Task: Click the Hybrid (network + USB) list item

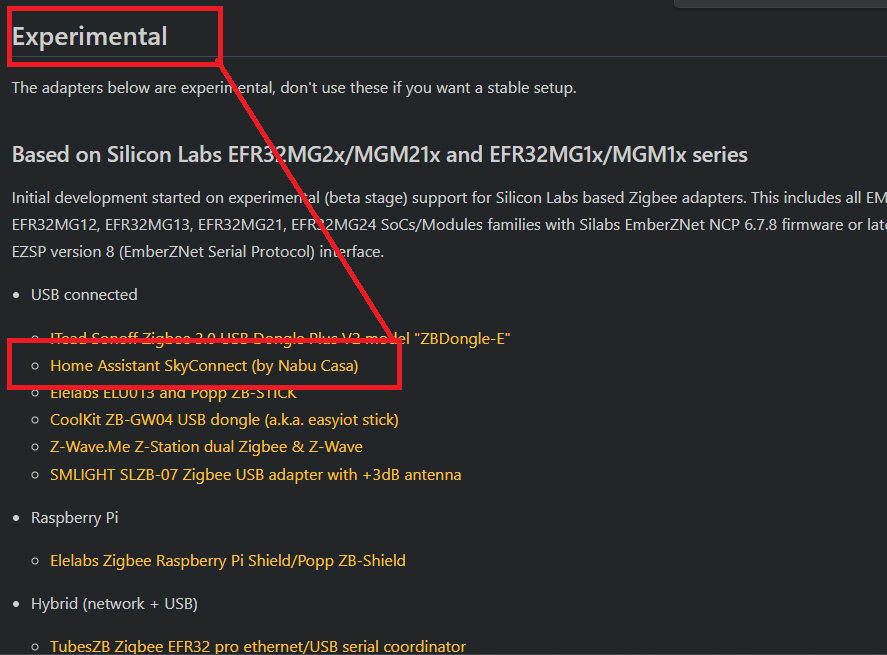Action: click(114, 604)
